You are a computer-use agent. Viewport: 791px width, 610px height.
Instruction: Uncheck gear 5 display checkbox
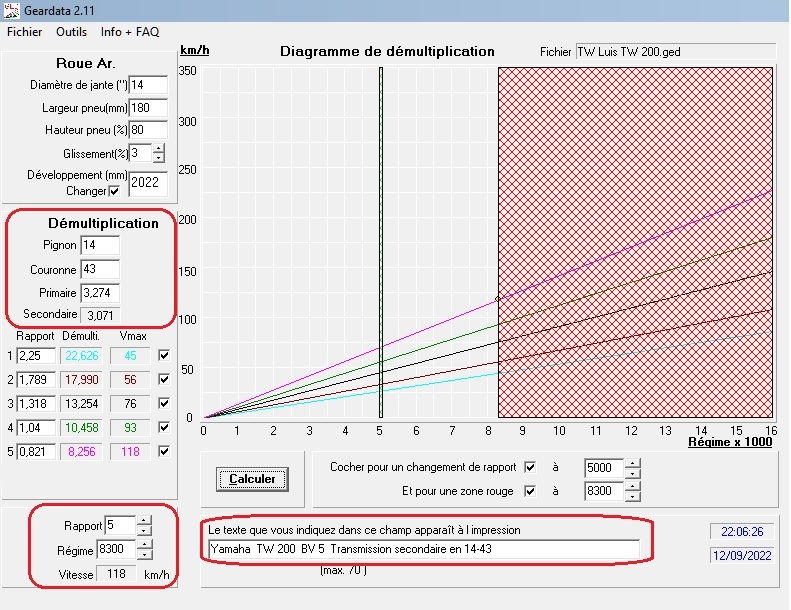[x=164, y=451]
